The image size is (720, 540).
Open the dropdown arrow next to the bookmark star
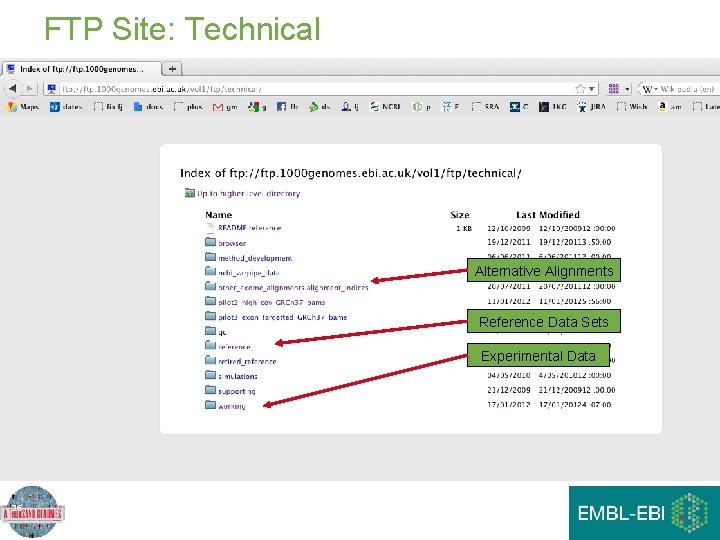pyautogui.click(x=592, y=89)
